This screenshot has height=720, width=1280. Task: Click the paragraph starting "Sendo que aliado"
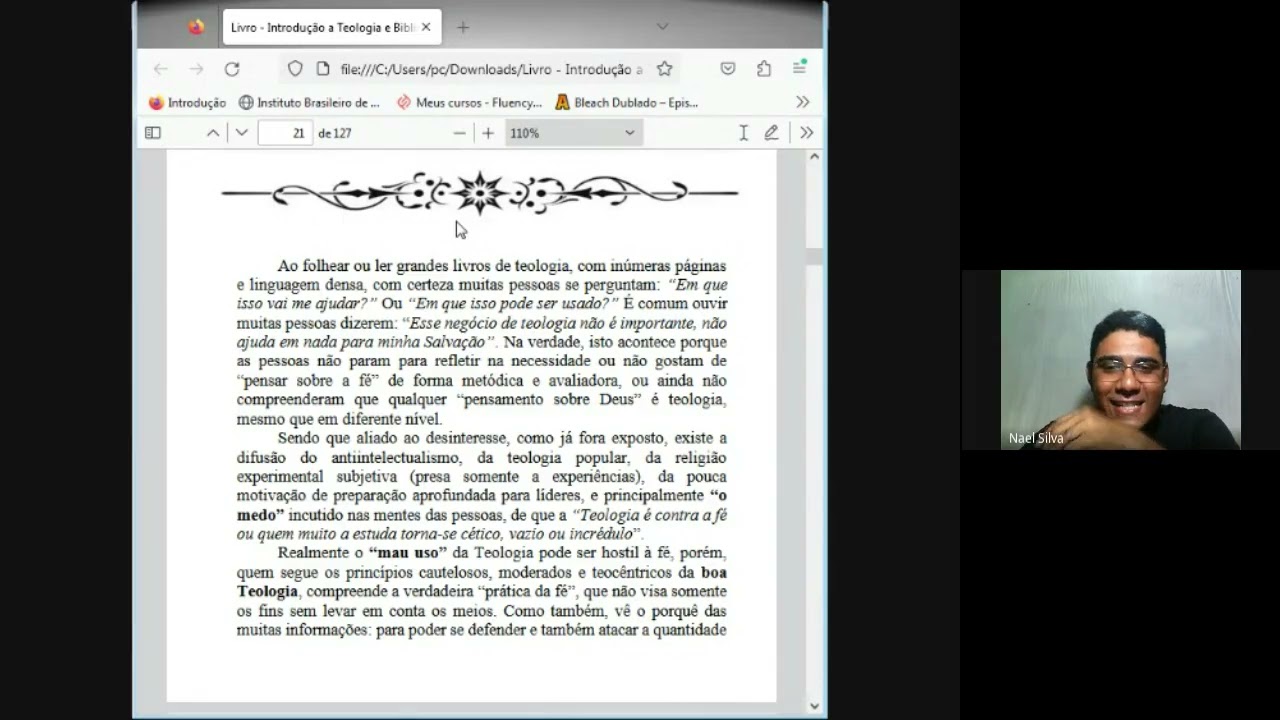[x=482, y=486]
